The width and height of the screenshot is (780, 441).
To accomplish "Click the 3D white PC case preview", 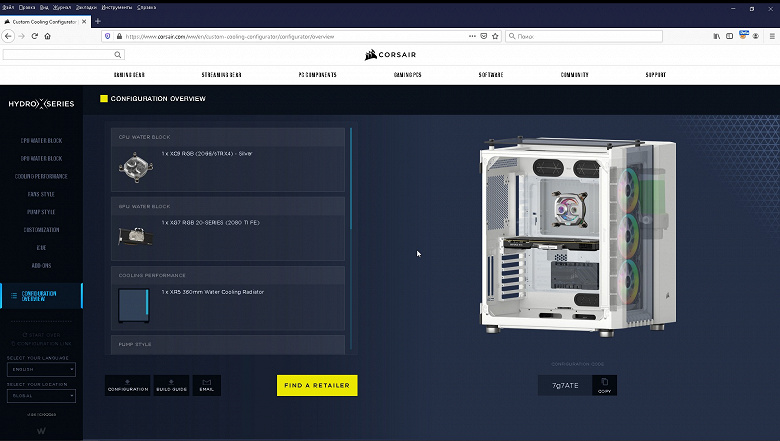I will pyautogui.click(x=578, y=236).
